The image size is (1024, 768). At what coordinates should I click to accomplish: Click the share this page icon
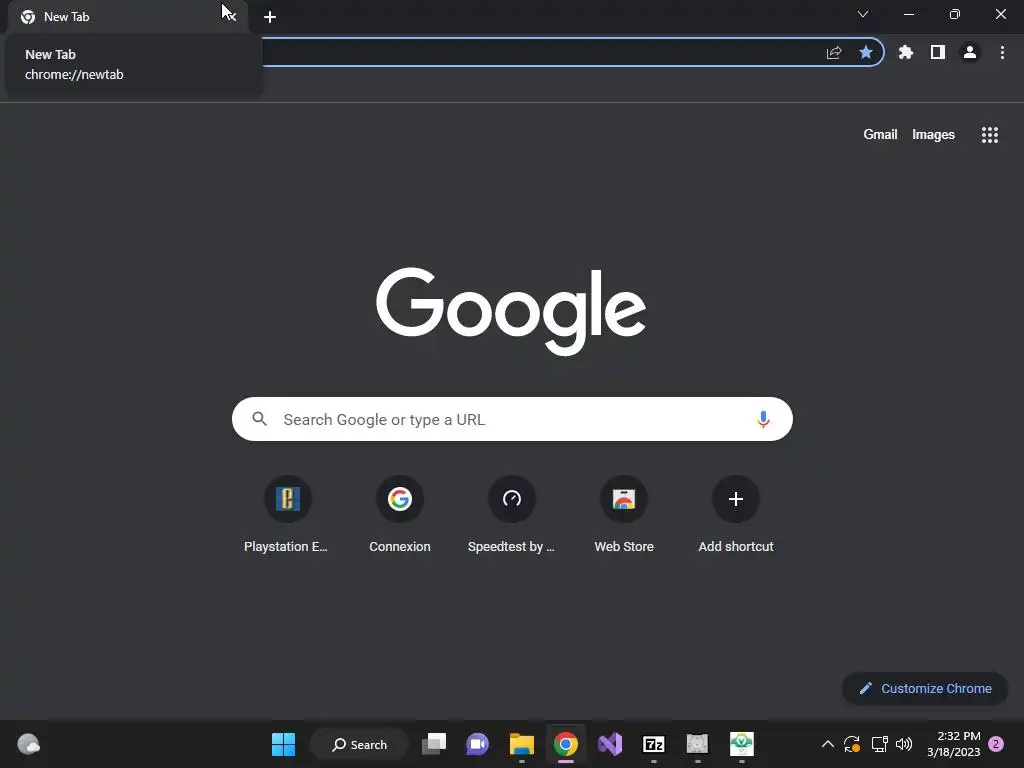click(834, 52)
